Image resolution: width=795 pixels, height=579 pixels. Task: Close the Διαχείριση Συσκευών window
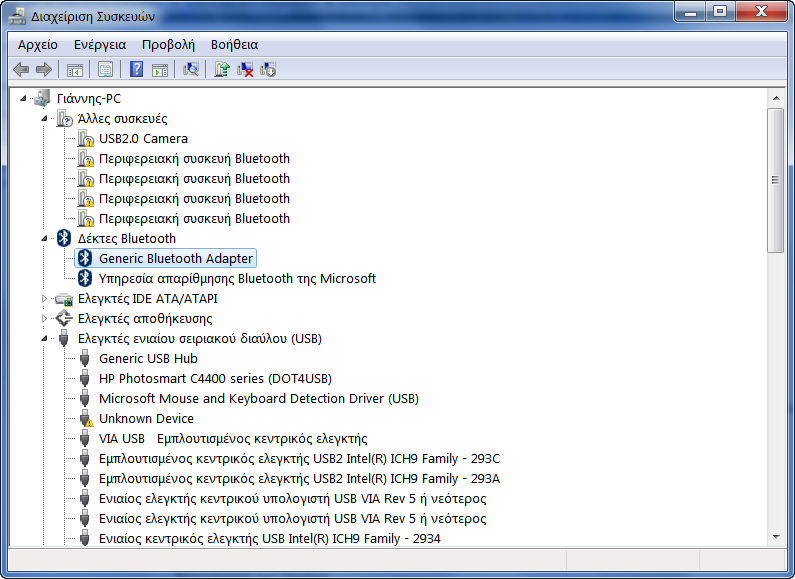[x=762, y=12]
